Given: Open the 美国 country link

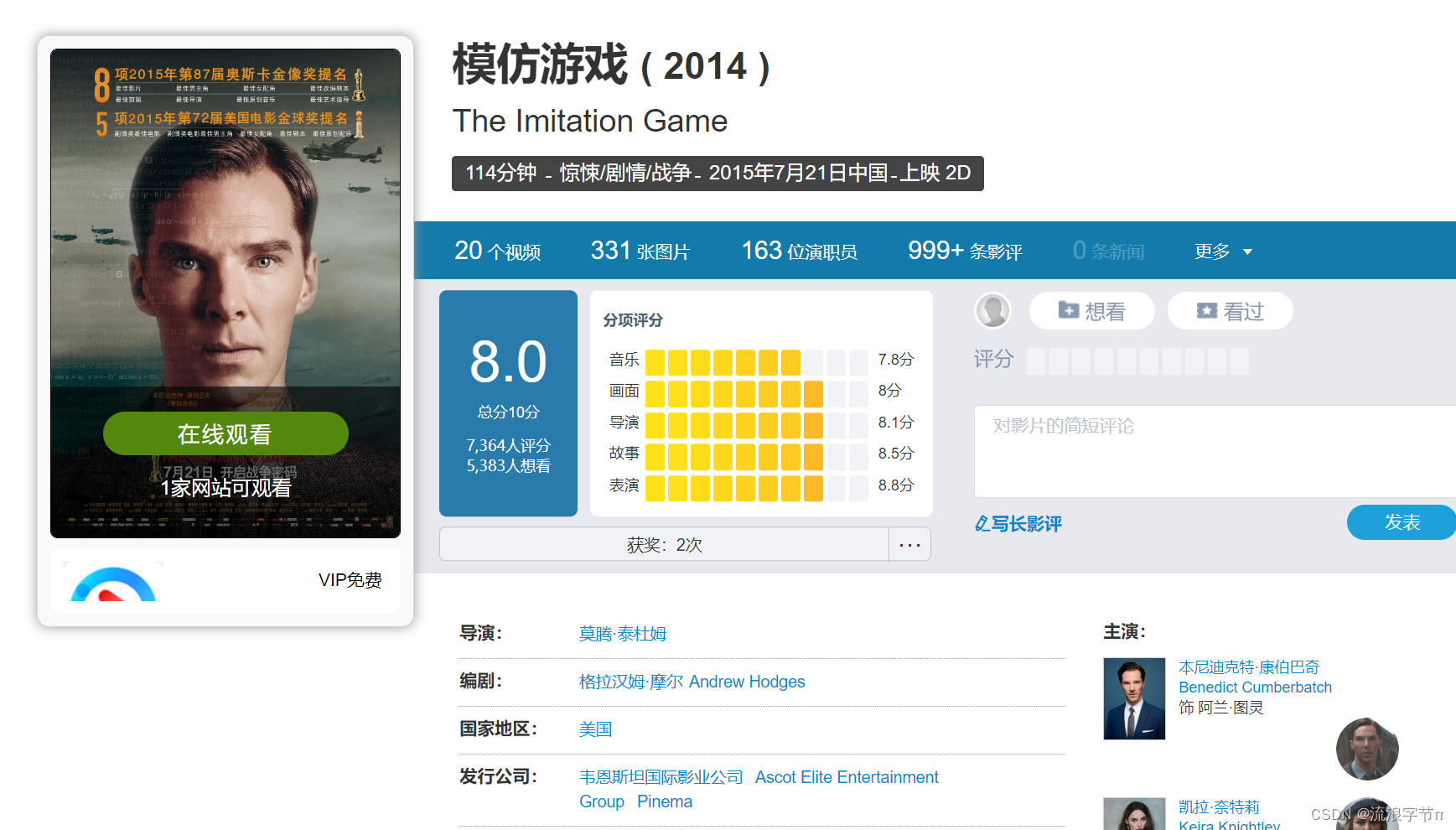Looking at the screenshot, I should point(595,729).
